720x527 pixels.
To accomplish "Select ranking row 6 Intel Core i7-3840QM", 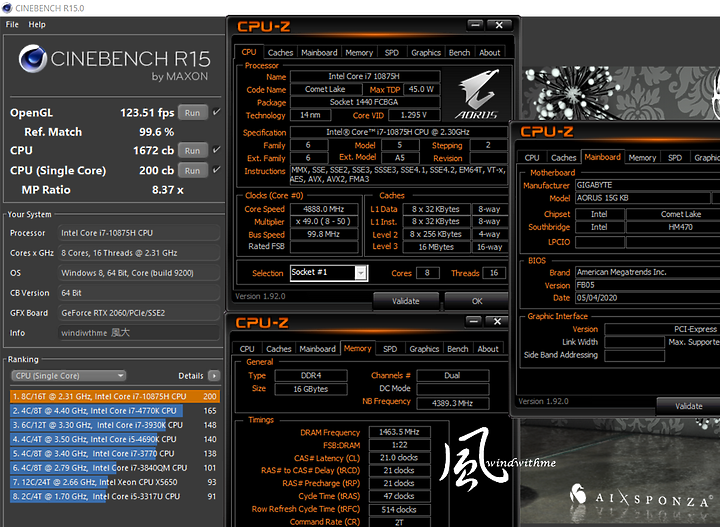I will click(x=115, y=468).
